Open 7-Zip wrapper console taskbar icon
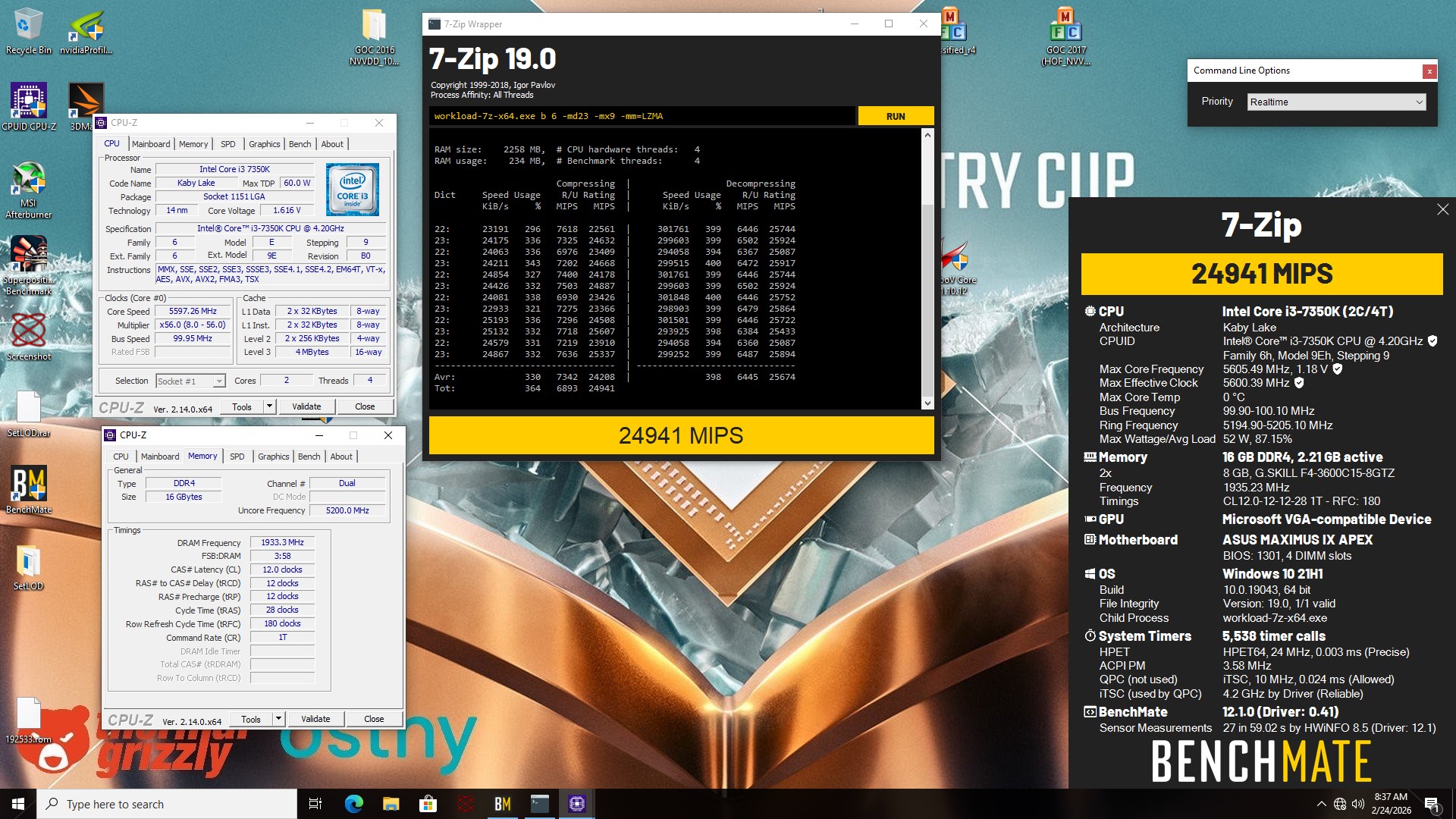The height and width of the screenshot is (819, 1456). point(539,804)
